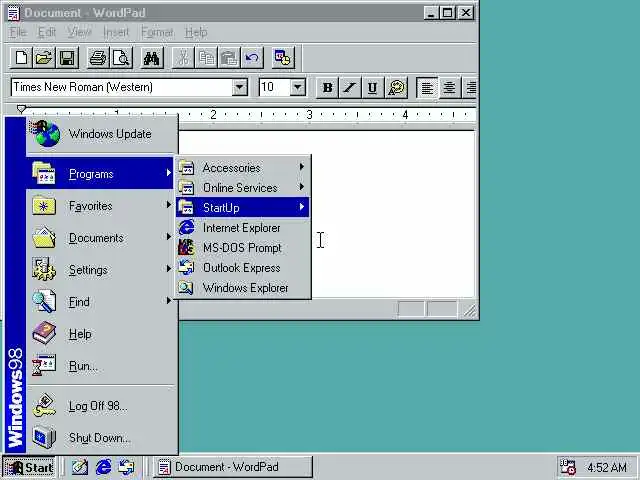
Task: Click Internet Explorer quick launch icon
Action: (x=103, y=467)
